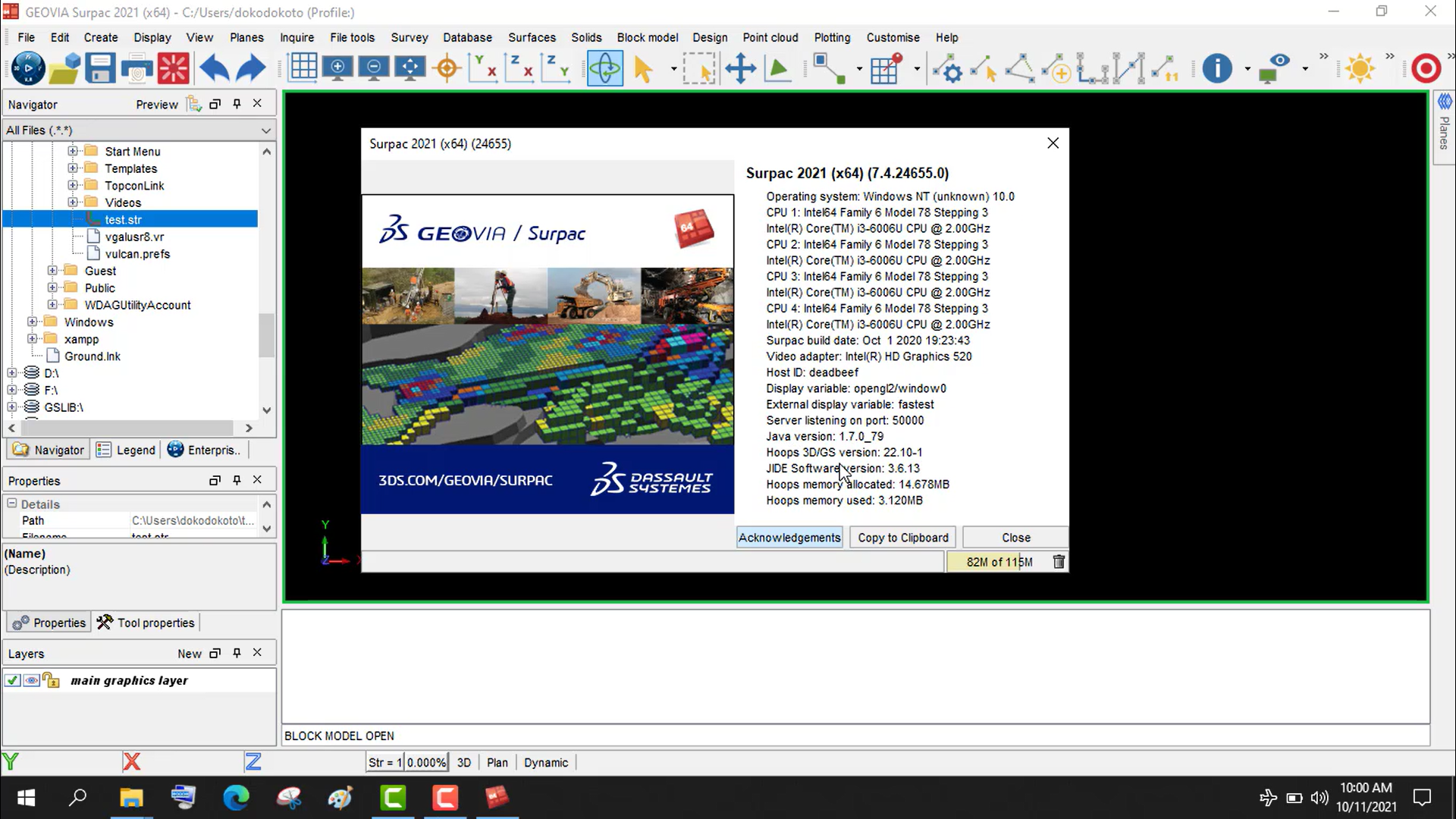
Task: Click the Copy to Clipboard button
Action: pyautogui.click(x=902, y=537)
